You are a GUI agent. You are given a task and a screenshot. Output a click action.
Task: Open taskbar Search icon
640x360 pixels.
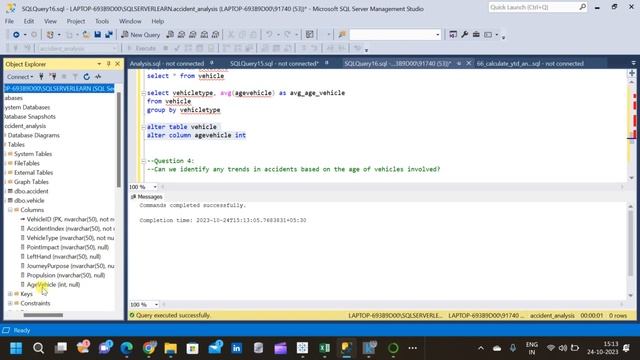tap(38, 348)
